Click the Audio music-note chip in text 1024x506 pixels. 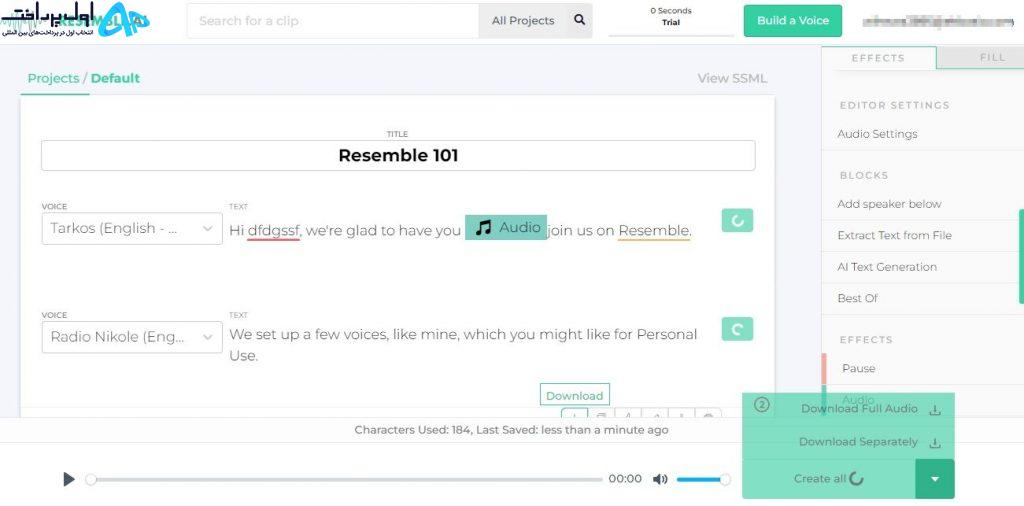point(506,227)
